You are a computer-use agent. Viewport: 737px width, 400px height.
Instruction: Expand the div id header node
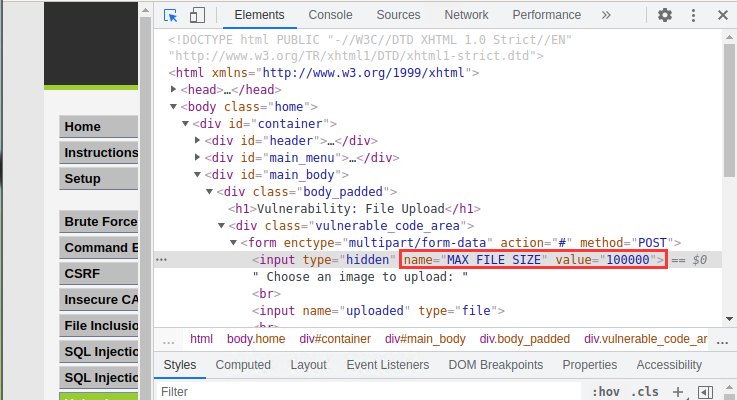(197, 141)
